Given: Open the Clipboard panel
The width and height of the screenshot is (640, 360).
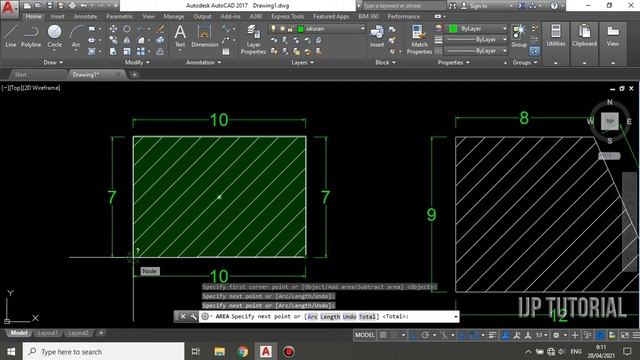Looking at the screenshot, I should coord(584,36).
